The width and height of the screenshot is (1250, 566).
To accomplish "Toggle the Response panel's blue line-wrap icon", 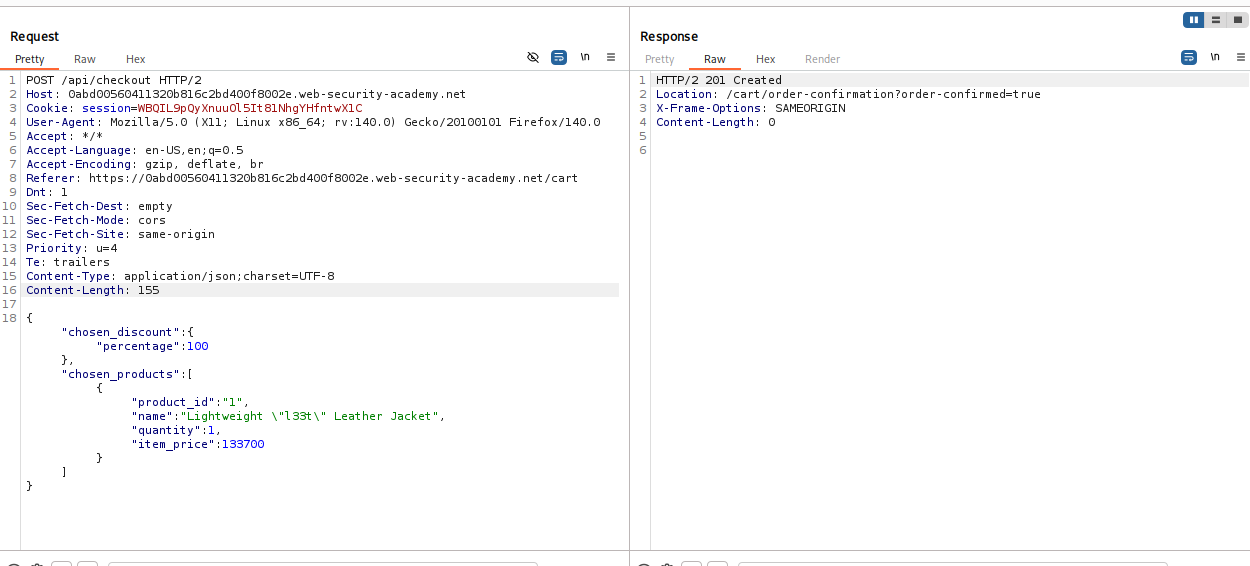I will click(x=1189, y=58).
